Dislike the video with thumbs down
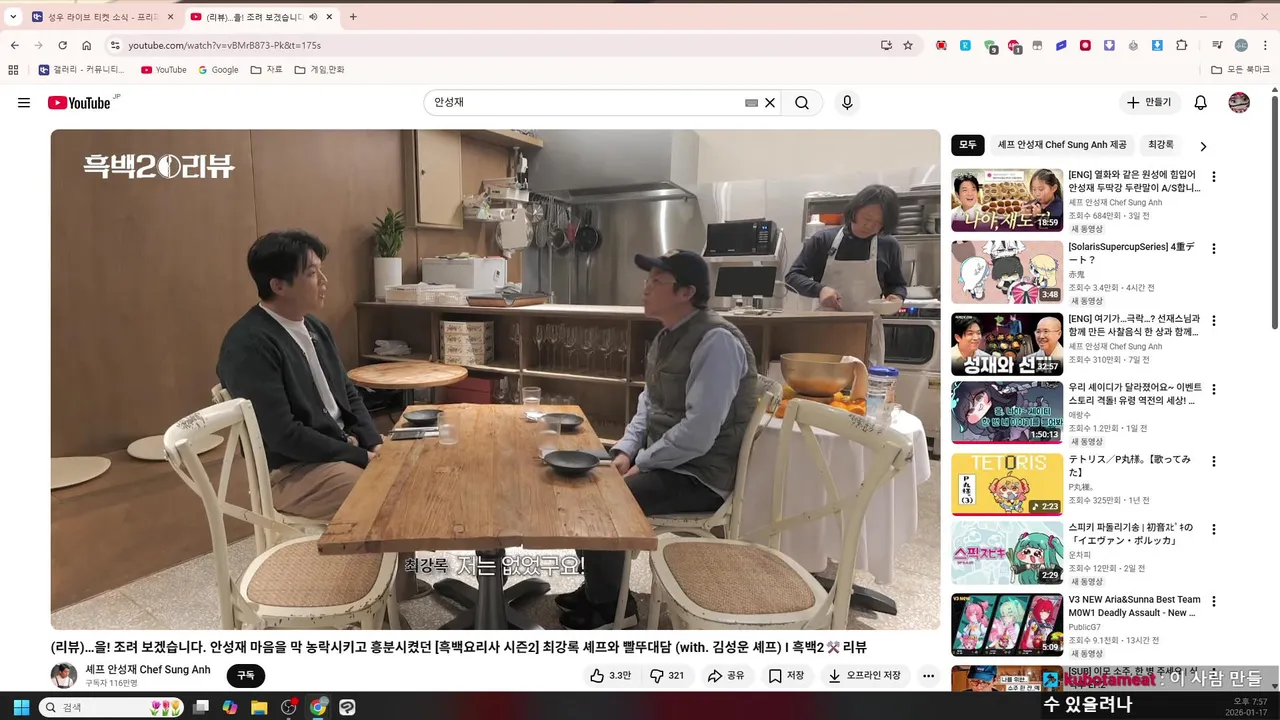 pyautogui.click(x=667, y=676)
